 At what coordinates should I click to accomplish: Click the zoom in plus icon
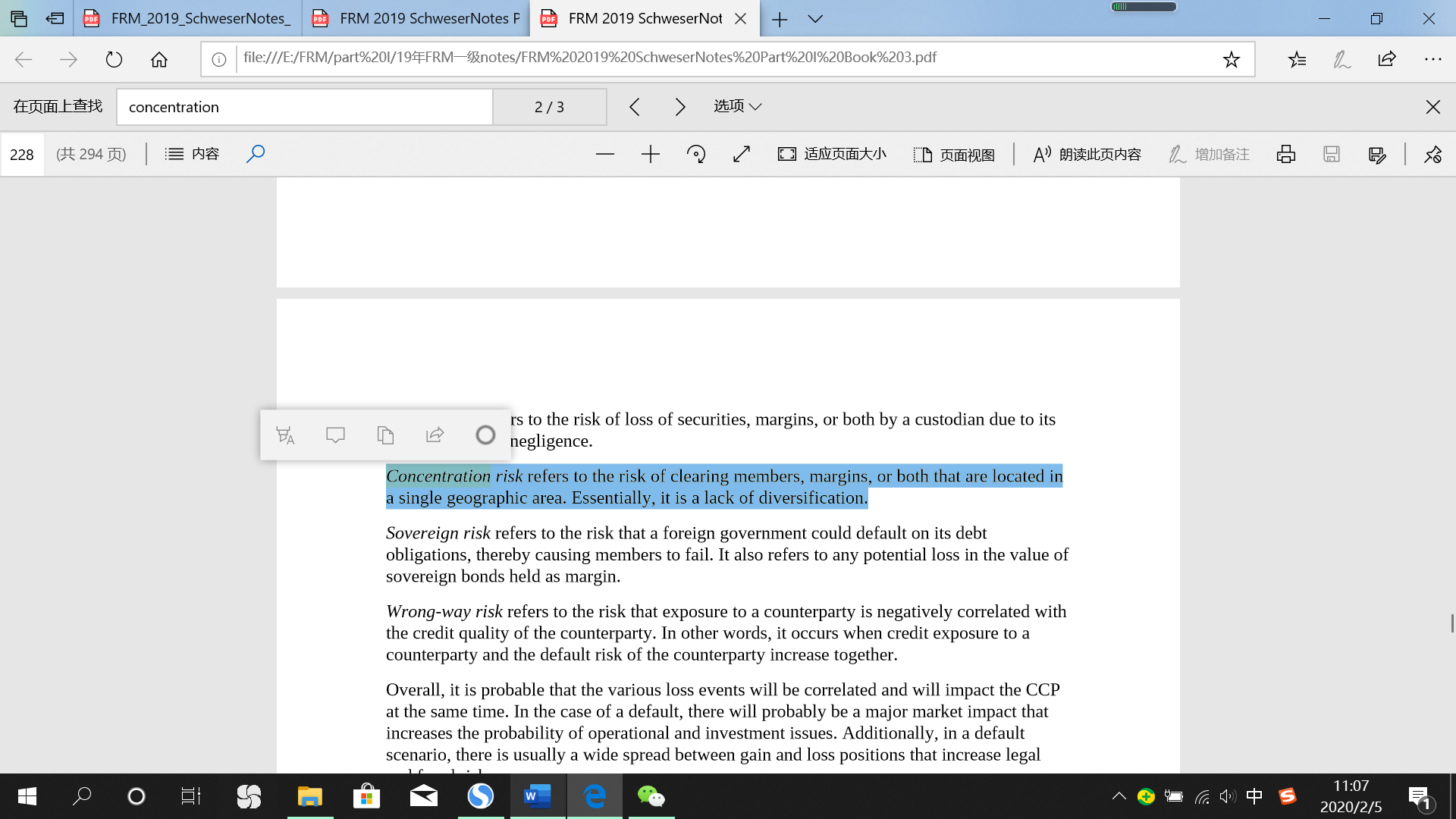point(650,155)
